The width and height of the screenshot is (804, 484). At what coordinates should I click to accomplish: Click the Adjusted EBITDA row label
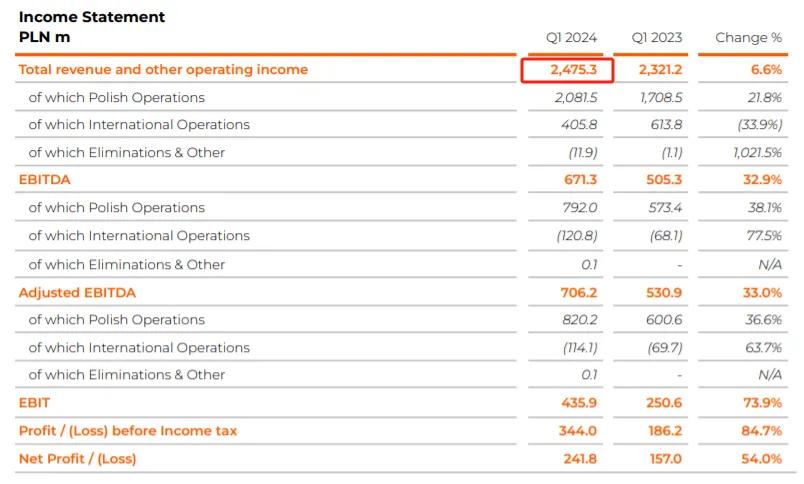point(77,293)
